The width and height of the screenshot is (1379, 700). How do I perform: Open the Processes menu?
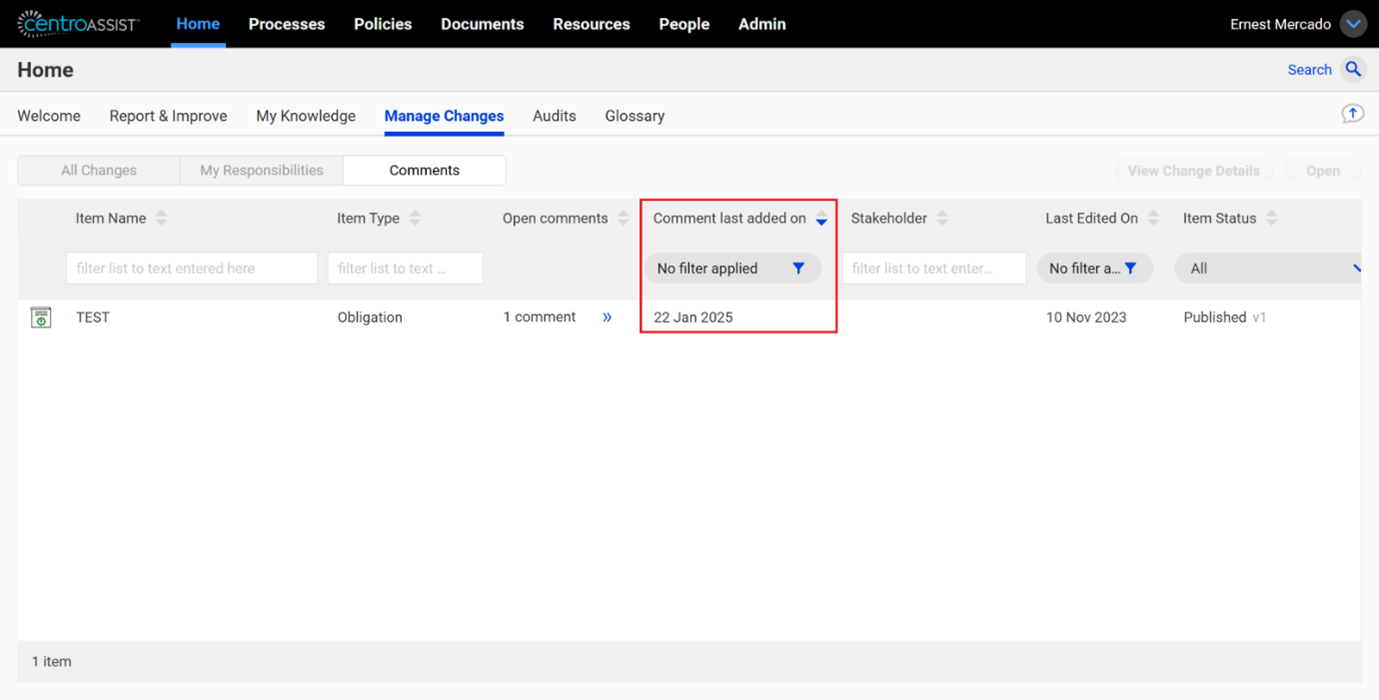[x=287, y=24]
